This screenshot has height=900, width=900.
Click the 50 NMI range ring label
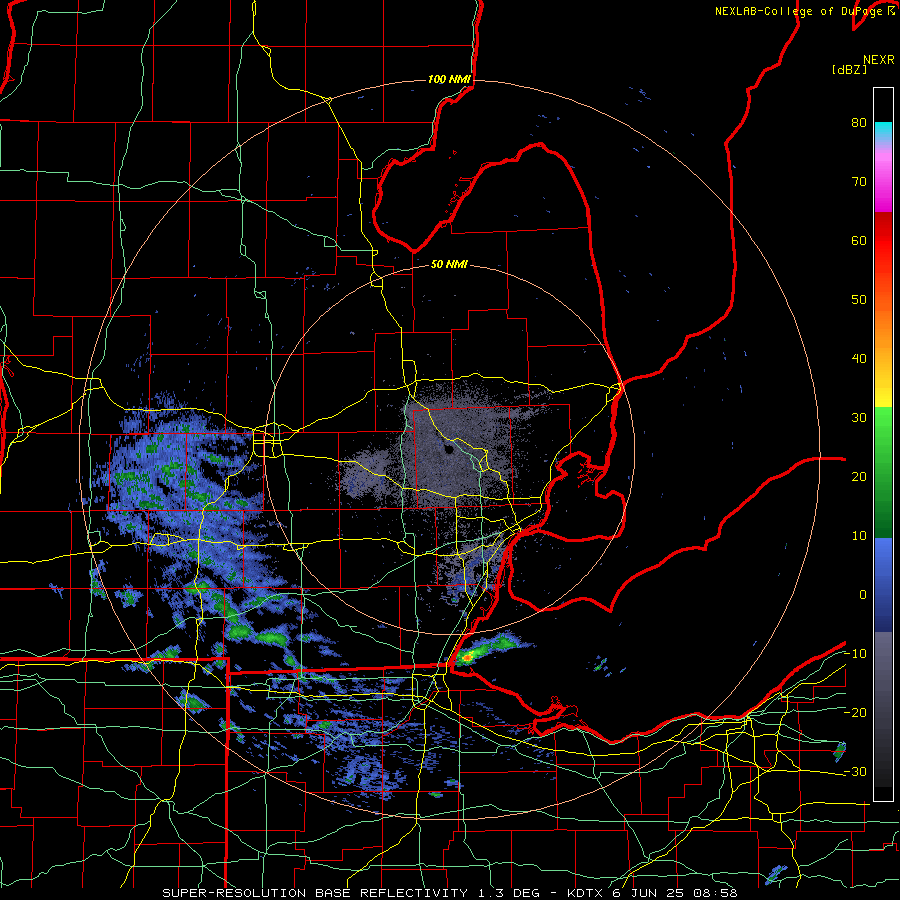point(449,265)
